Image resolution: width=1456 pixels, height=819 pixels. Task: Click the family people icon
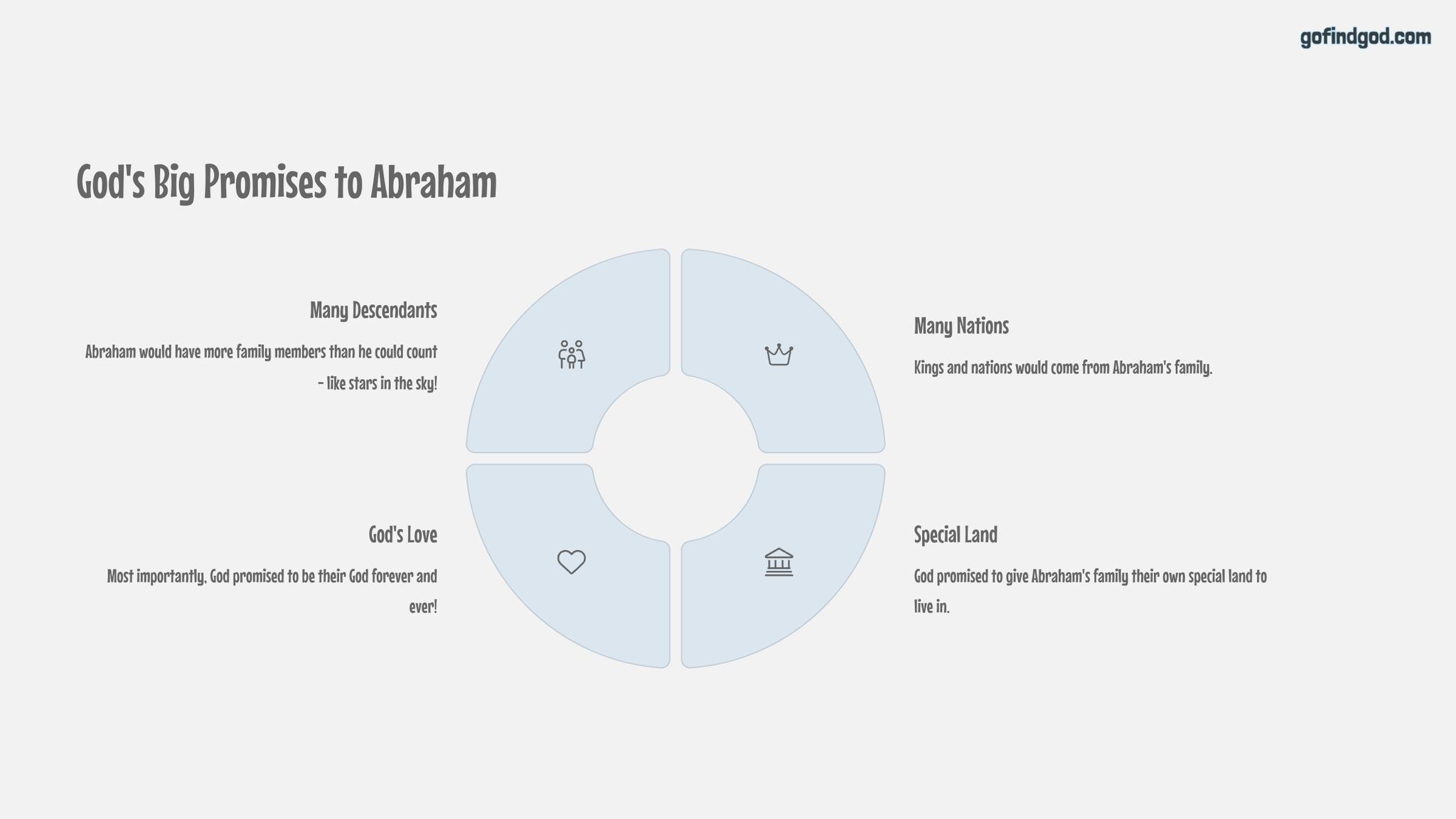click(571, 354)
